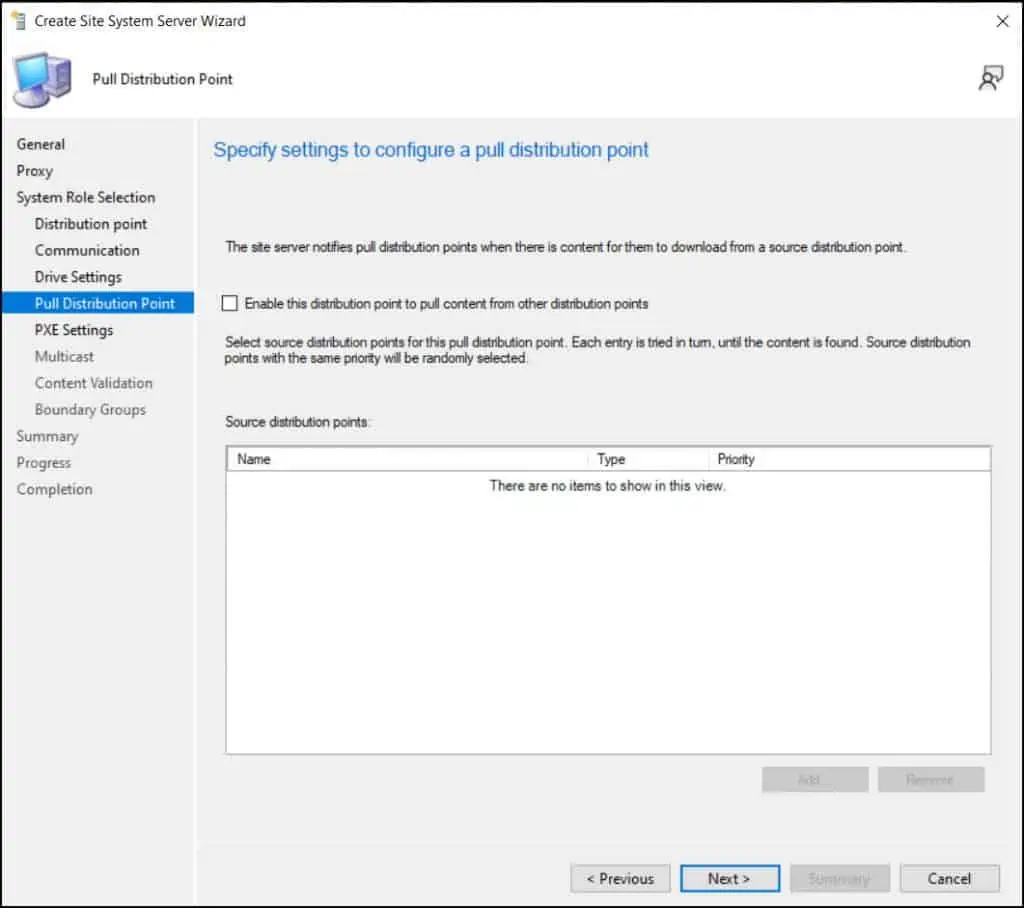The image size is (1024, 908).
Task: Sort source list by Type column
Action: pos(647,459)
